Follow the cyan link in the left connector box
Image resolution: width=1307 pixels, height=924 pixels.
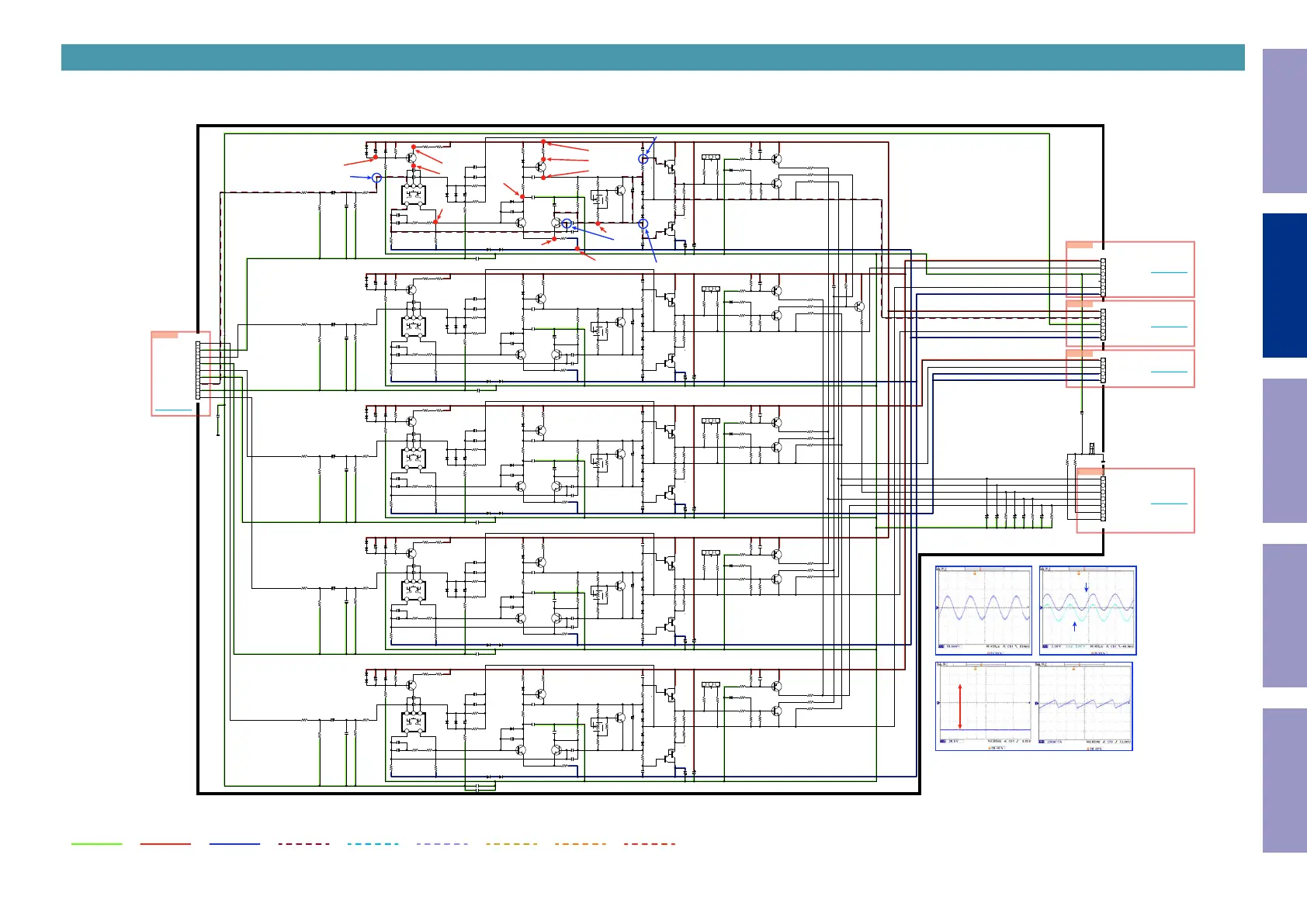coord(173,409)
